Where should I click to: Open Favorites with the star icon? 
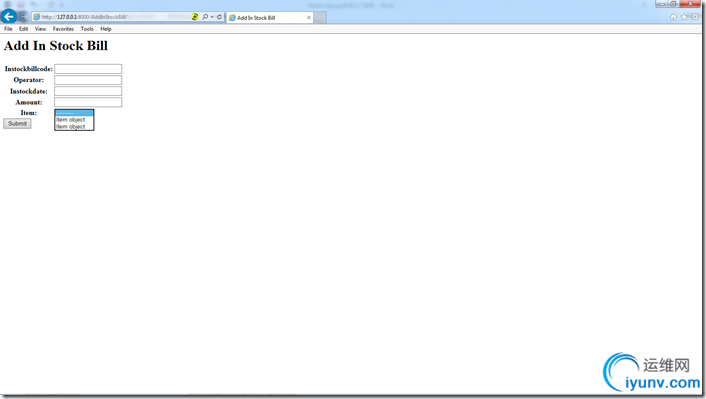pos(684,17)
